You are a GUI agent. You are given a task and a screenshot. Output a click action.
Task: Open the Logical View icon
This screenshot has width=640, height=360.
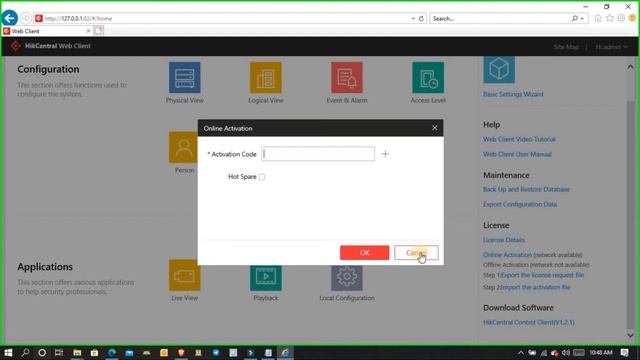(x=266, y=78)
